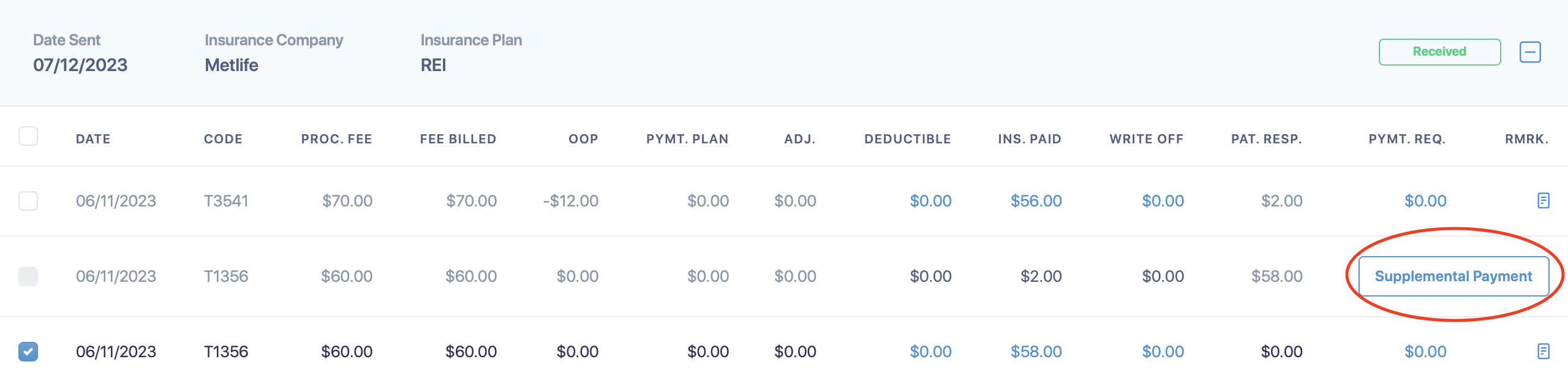Screen dimensions: 1568x386
Task: Click the disabled checkbox in $58.00 Pat. Resp. row
Action: pos(28,276)
